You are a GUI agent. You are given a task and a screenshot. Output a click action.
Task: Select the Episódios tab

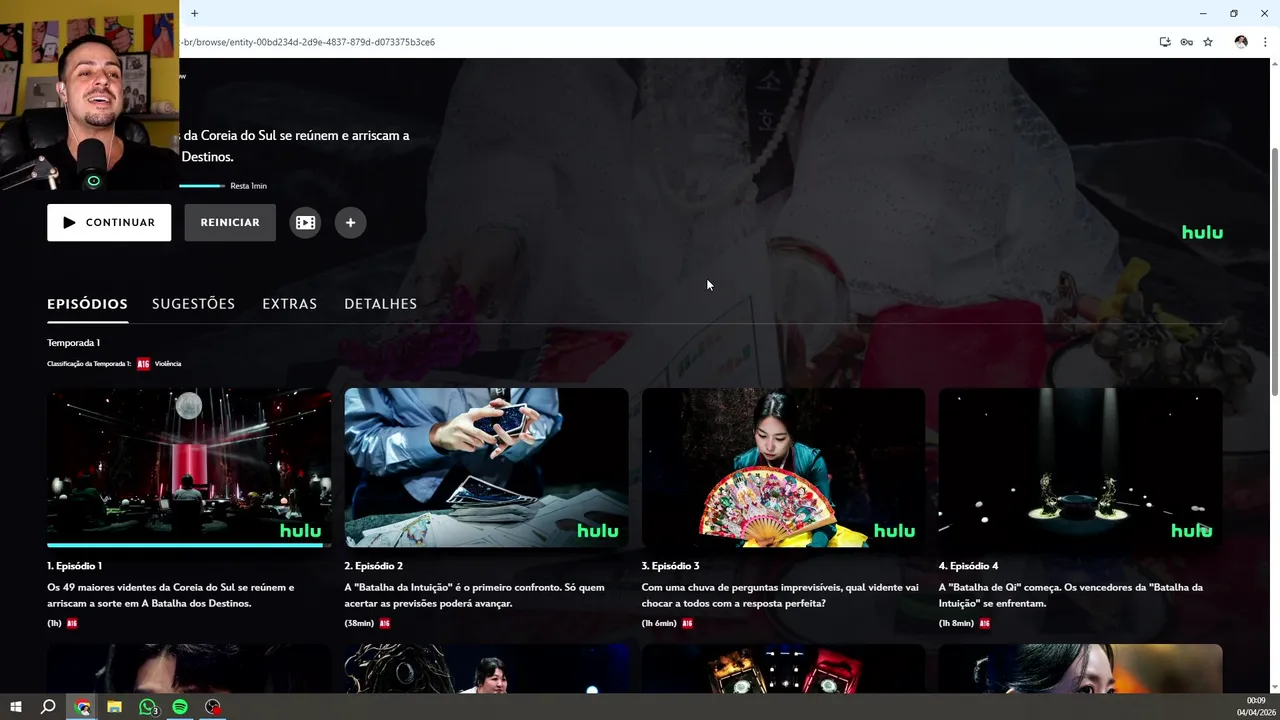pos(87,304)
